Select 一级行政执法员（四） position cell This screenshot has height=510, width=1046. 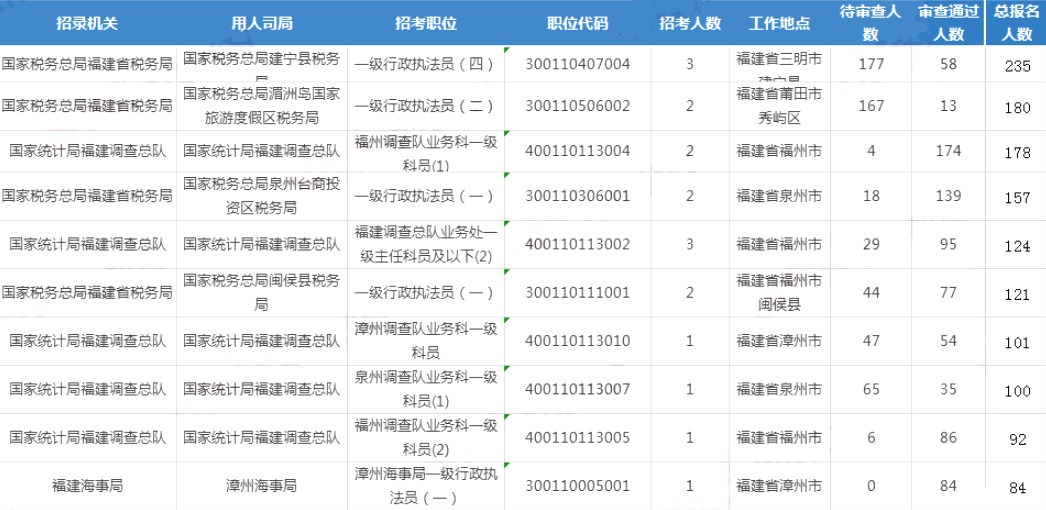tap(426, 65)
